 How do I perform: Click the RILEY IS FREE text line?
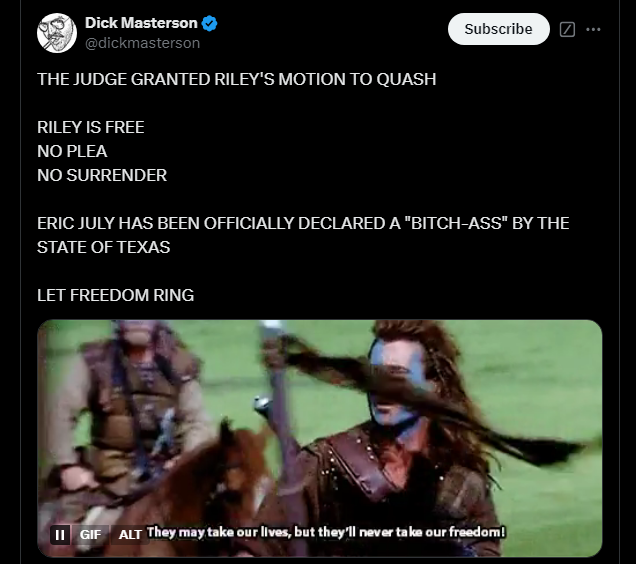pos(91,127)
